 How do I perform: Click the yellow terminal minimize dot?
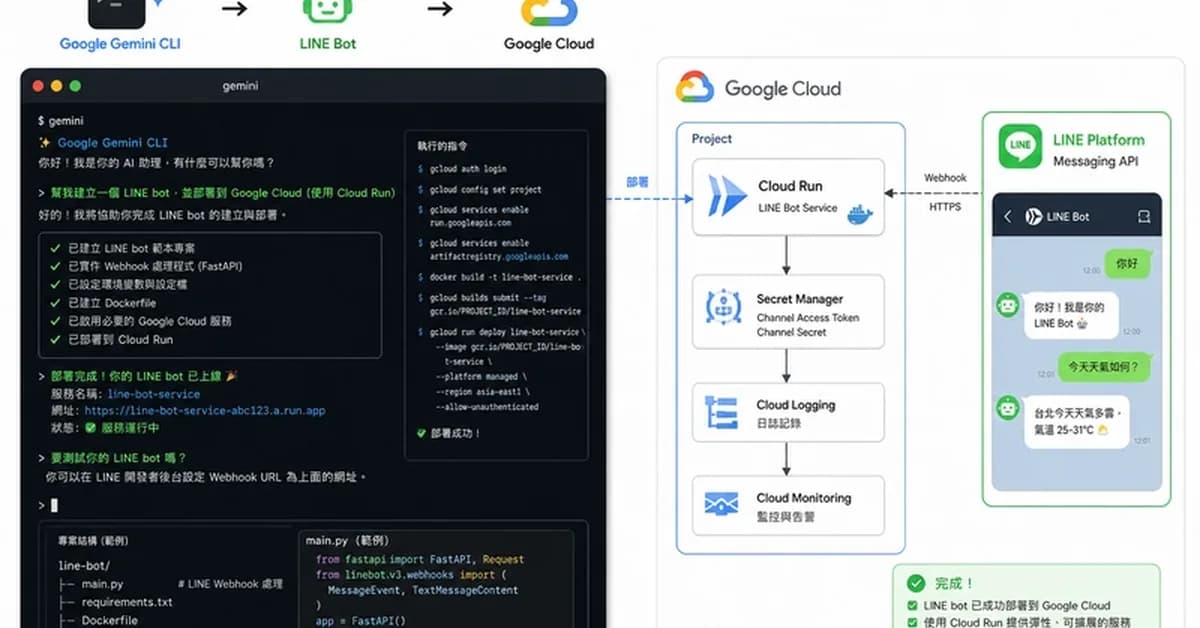click(57, 86)
